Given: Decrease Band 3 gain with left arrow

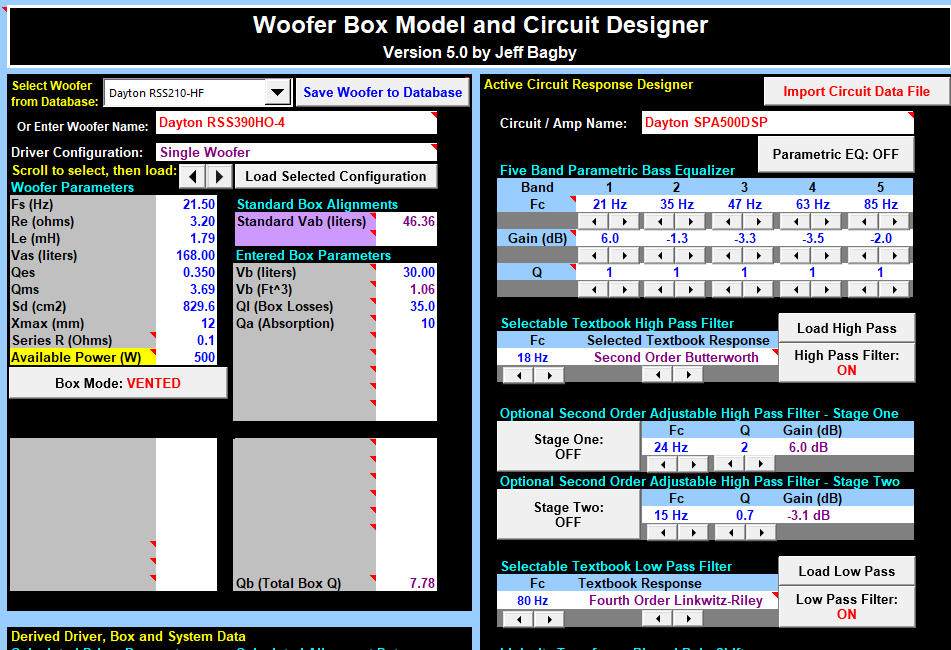Looking at the screenshot, I should coord(729,255).
